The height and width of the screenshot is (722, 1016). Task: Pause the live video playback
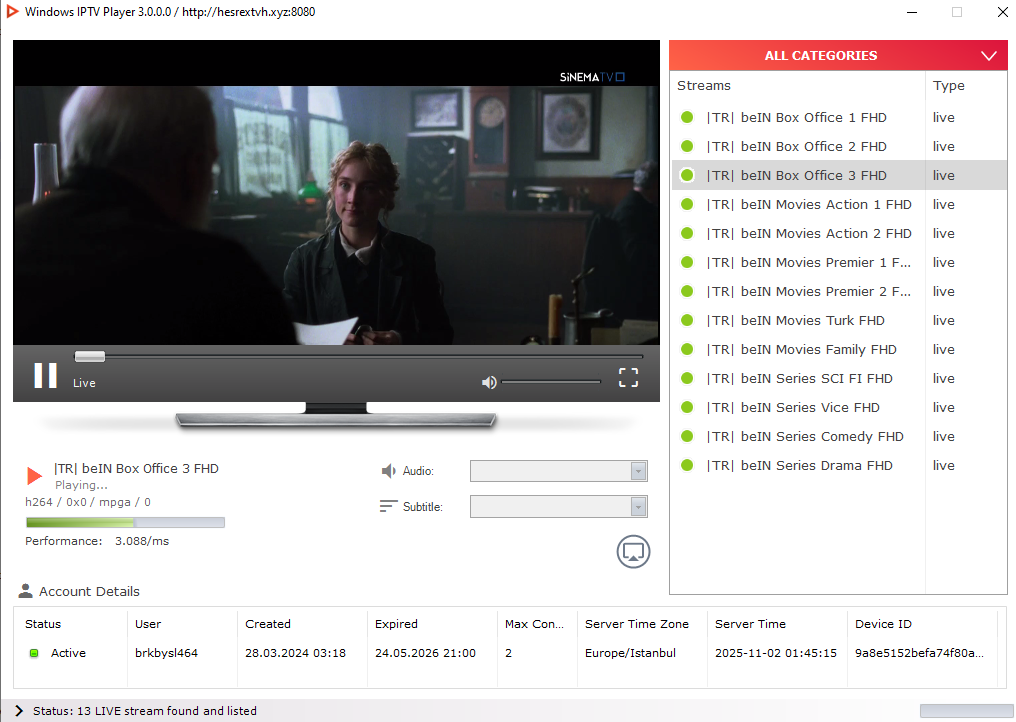[45, 375]
